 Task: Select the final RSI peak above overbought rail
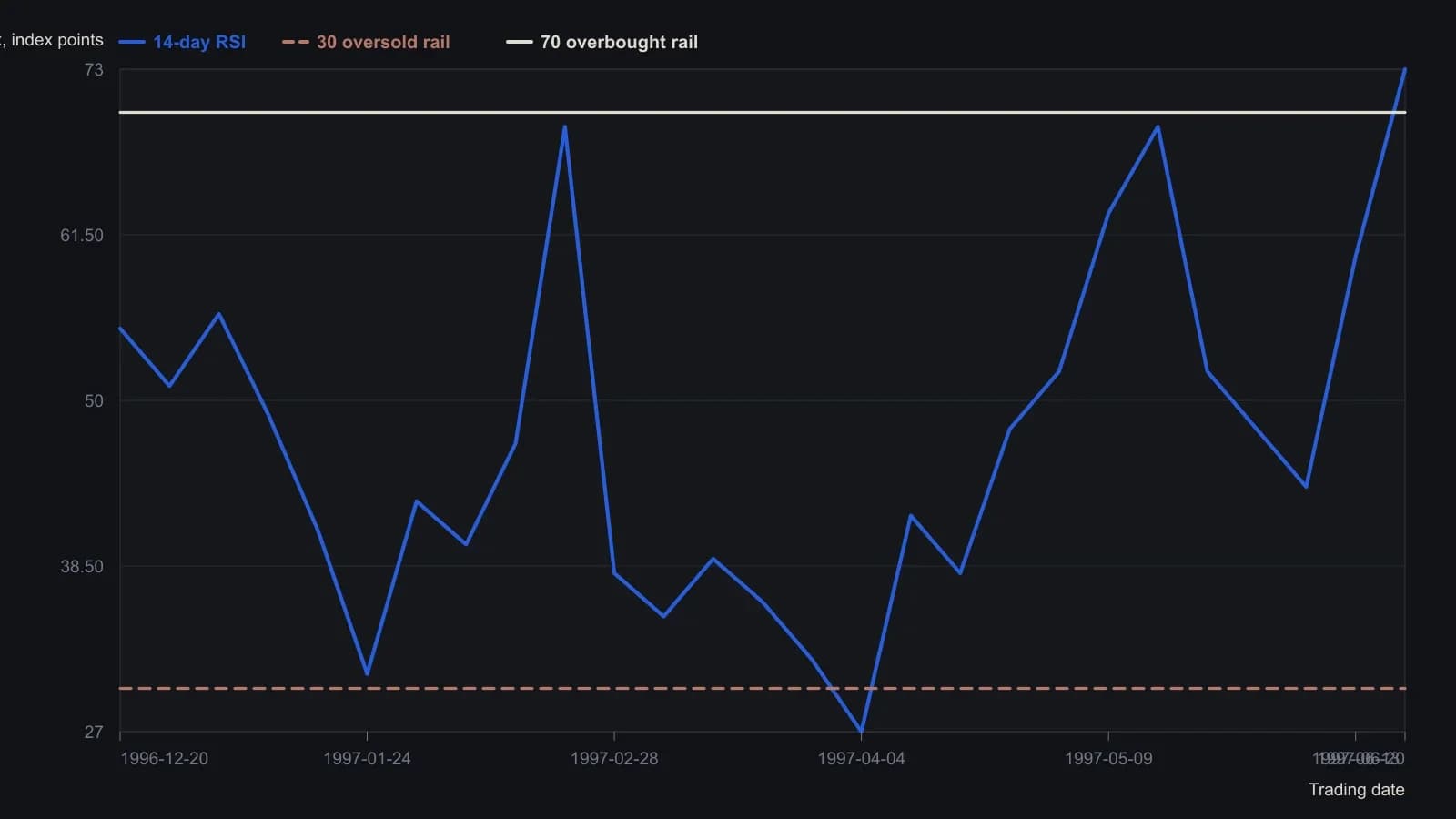point(1404,69)
